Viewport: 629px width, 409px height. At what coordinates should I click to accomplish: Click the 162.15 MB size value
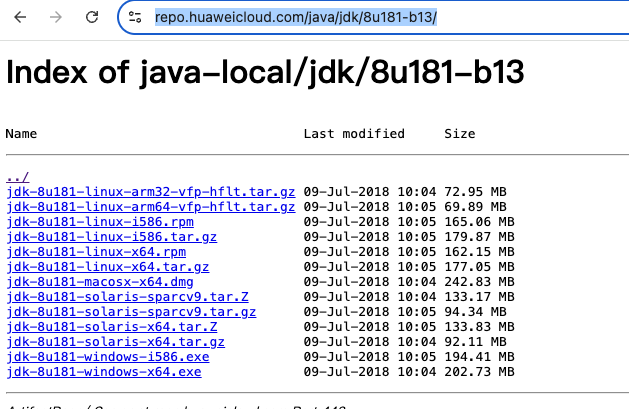click(479, 252)
